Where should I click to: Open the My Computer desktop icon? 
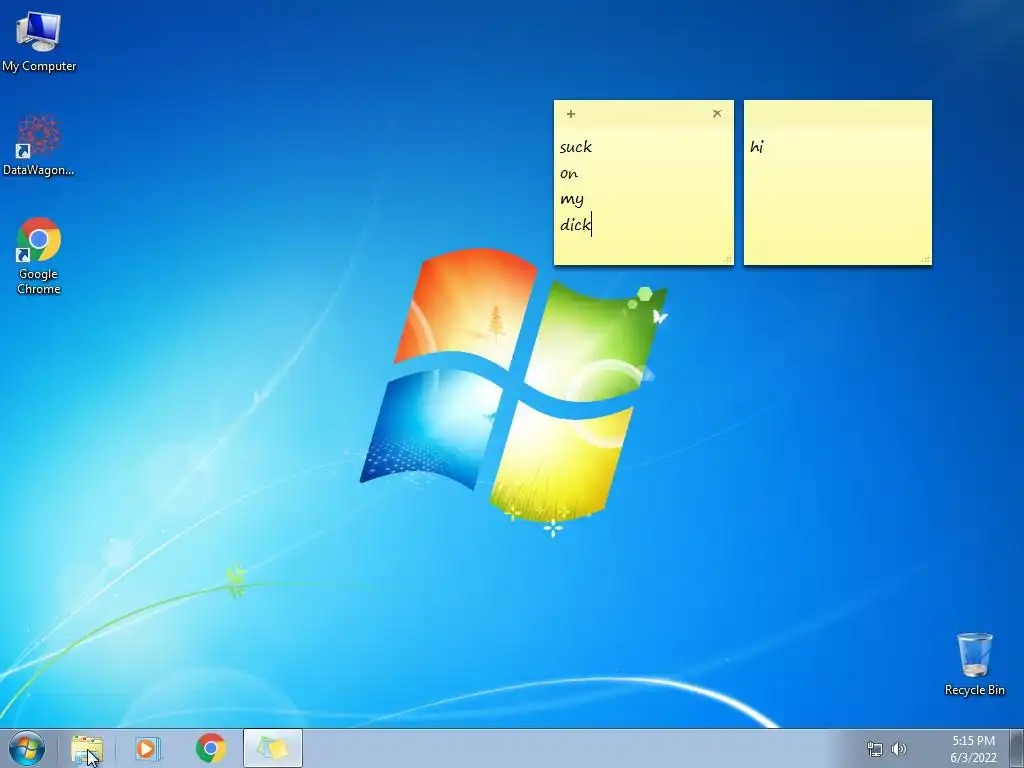[x=39, y=40]
